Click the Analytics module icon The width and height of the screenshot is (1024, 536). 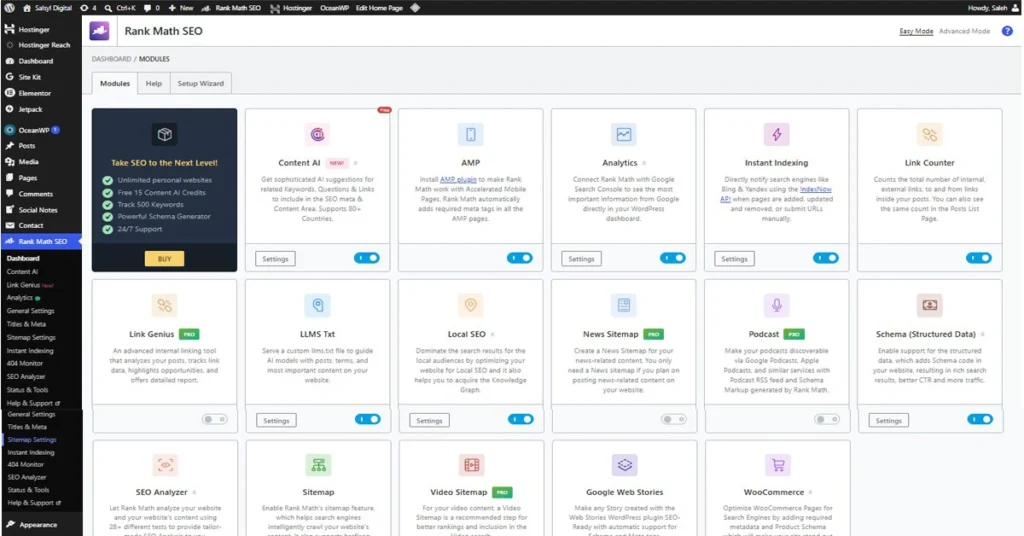(624, 134)
